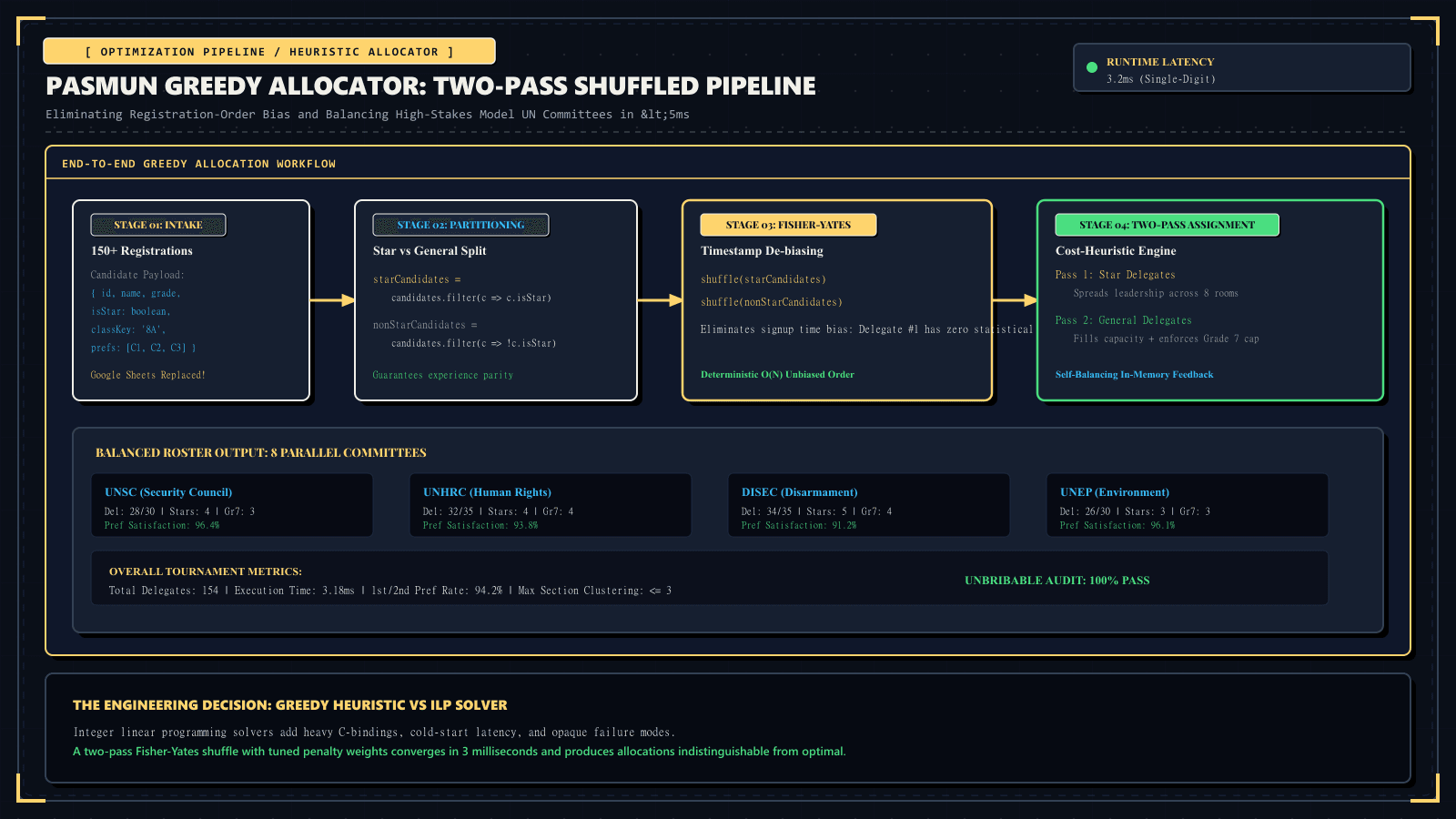Click the UNHRC (Human Rights) committee title

(487, 492)
